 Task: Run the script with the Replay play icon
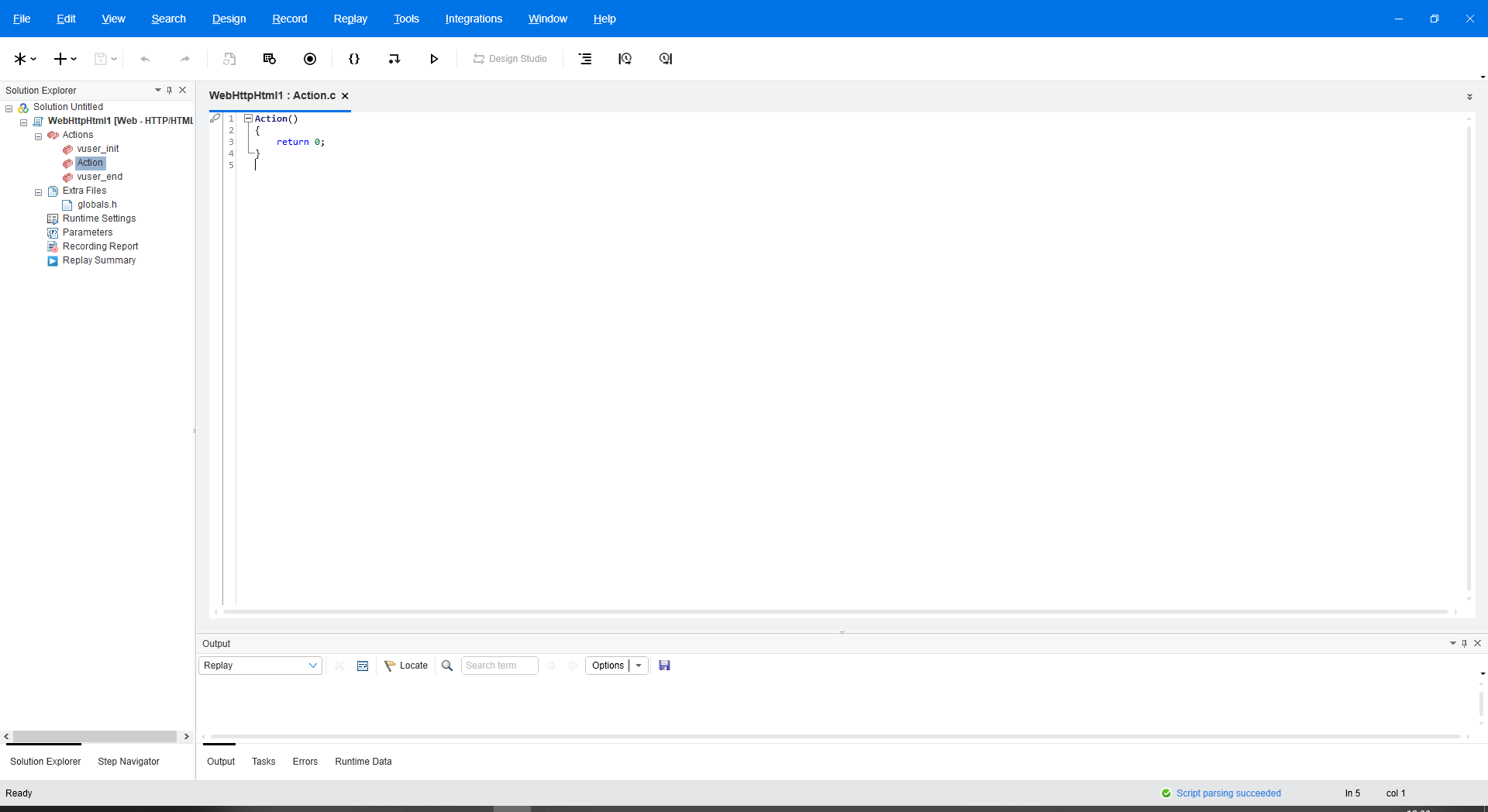434,59
